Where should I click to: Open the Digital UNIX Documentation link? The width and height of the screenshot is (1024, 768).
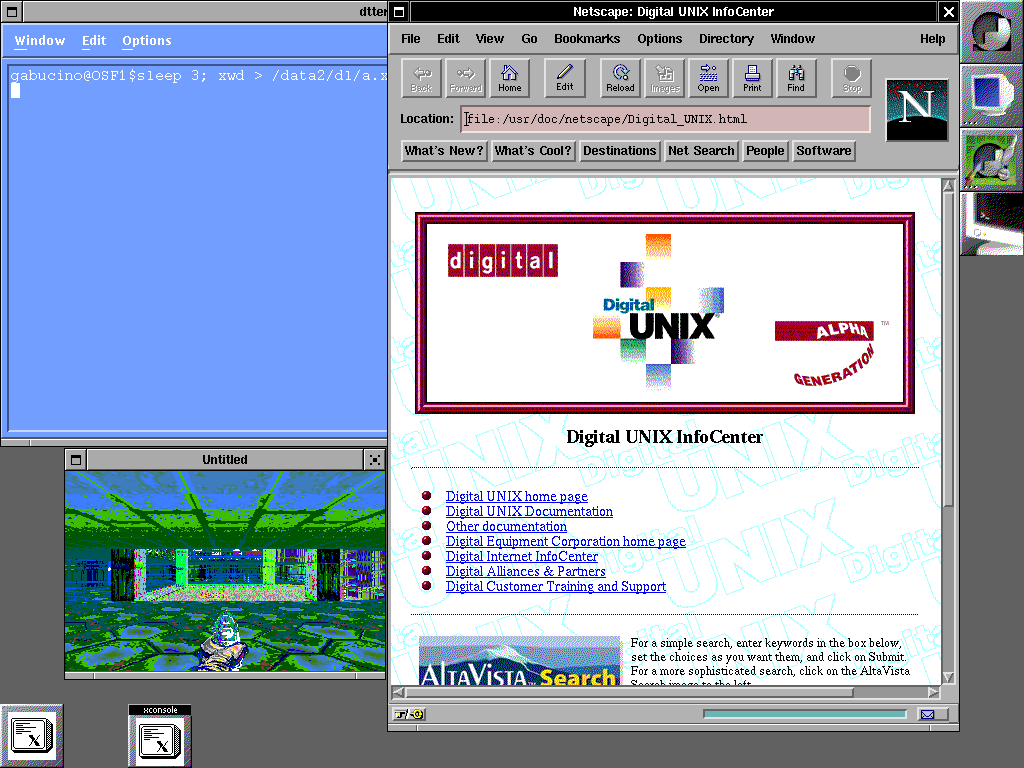point(529,511)
